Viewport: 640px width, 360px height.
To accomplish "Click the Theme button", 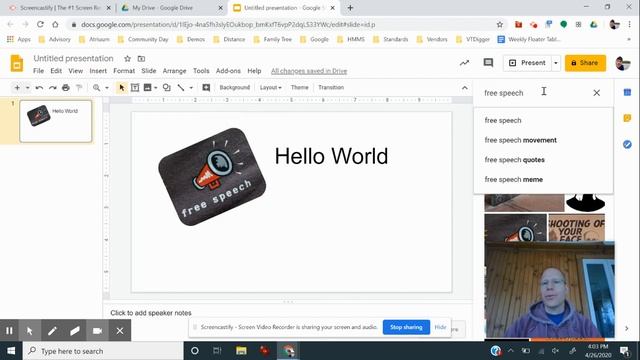I will point(300,87).
